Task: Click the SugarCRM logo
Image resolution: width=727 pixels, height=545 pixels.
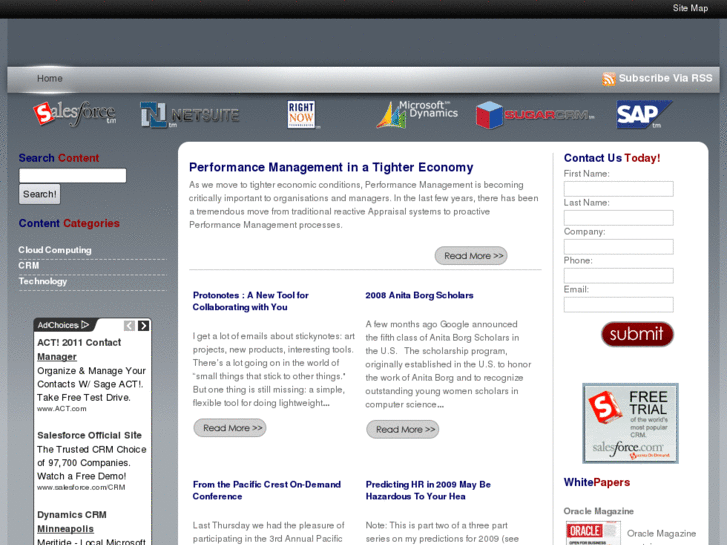Action: click(x=535, y=115)
